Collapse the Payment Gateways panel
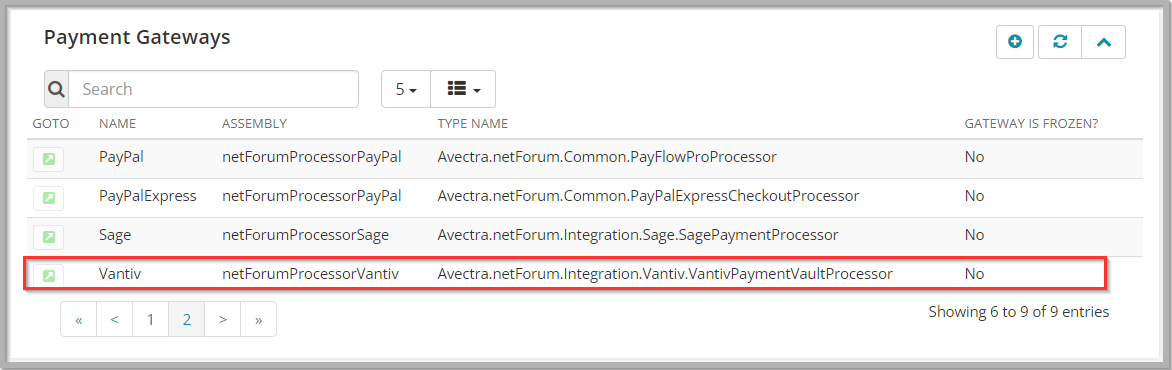This screenshot has width=1172, height=370. coord(1104,42)
